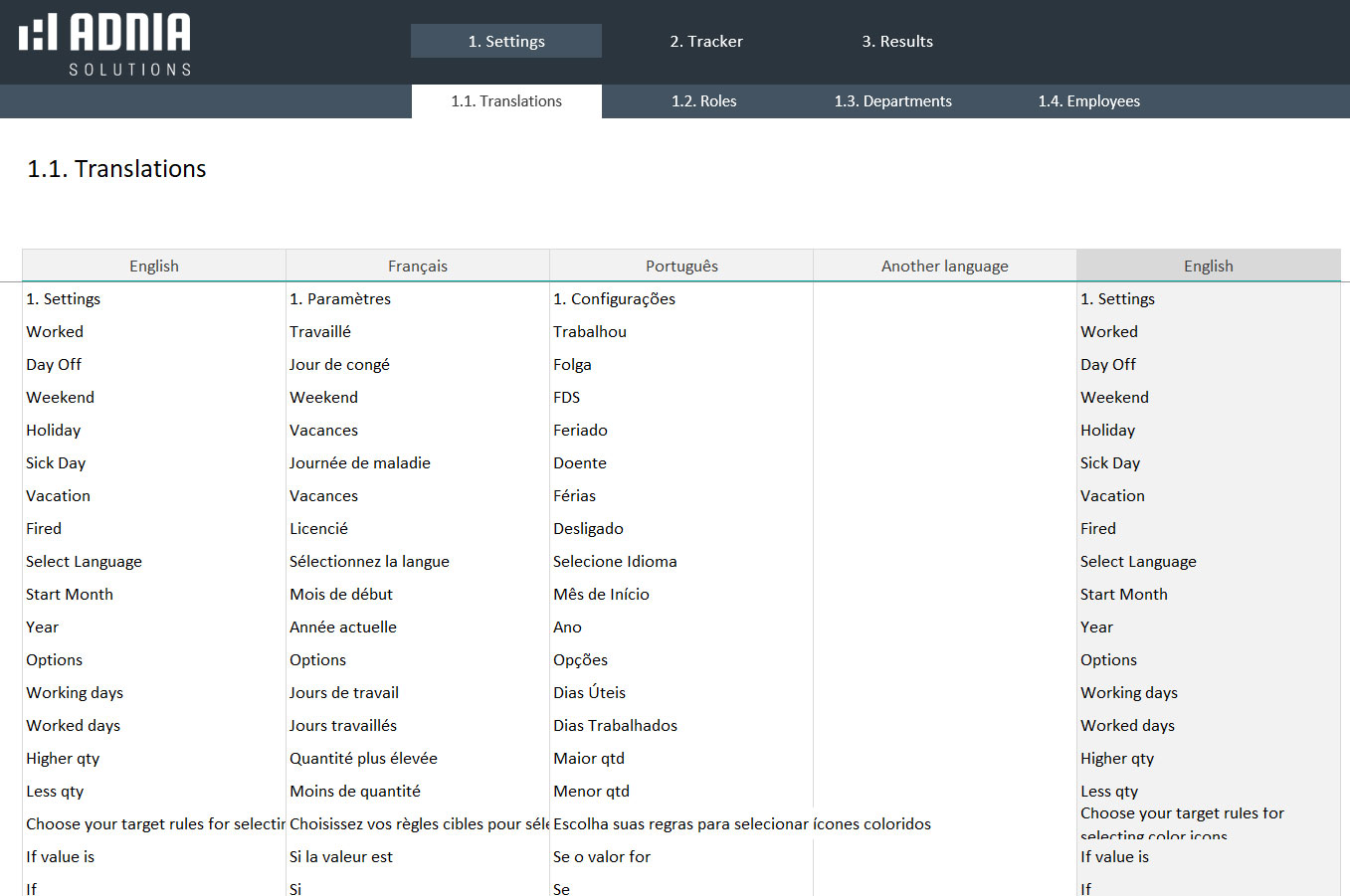Select the French cell 'Quantité plus élevée'
1350x896 pixels.
tap(363, 759)
